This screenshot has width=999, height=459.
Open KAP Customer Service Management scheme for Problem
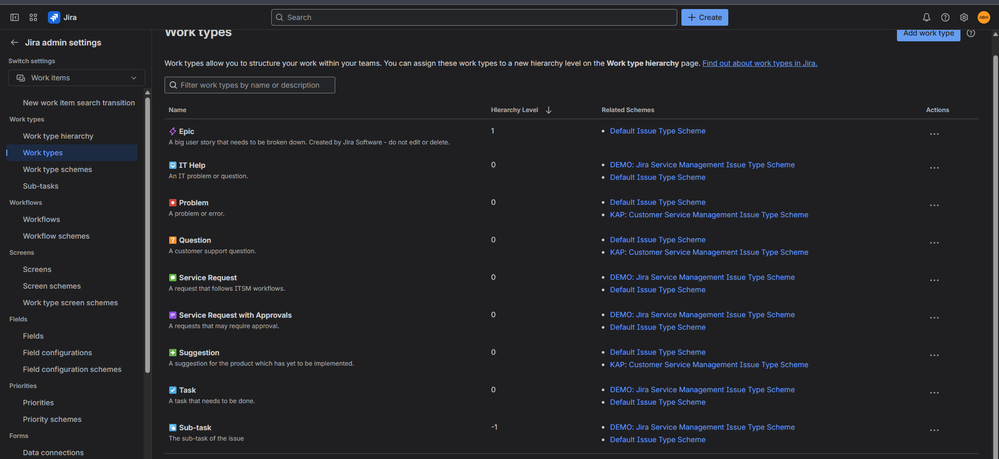tap(709, 215)
